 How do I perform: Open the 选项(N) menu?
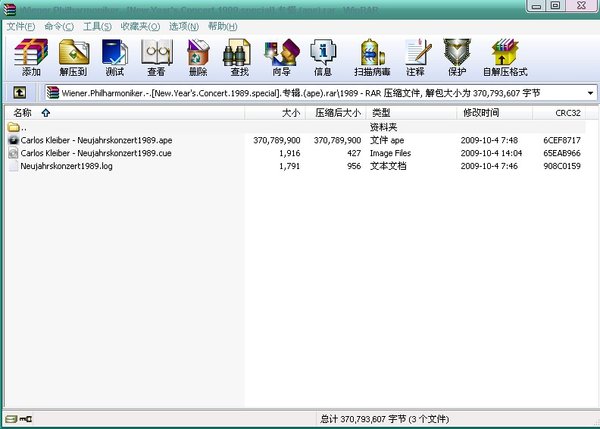coord(184,26)
